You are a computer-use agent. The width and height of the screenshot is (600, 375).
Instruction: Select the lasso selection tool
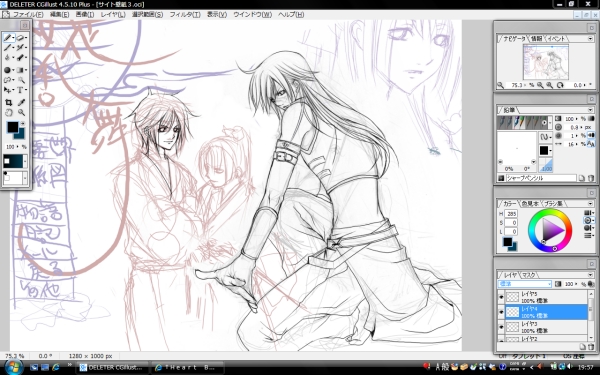[x=8, y=80]
